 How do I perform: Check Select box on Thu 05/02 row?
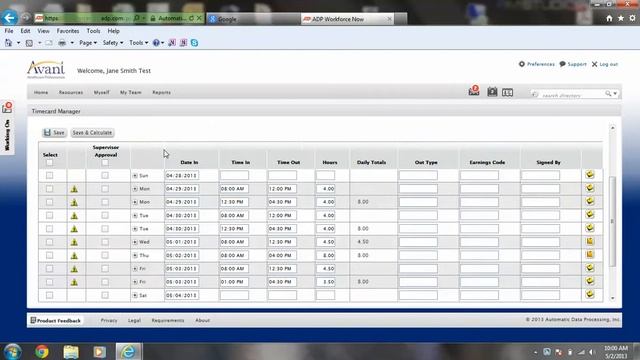(x=49, y=256)
